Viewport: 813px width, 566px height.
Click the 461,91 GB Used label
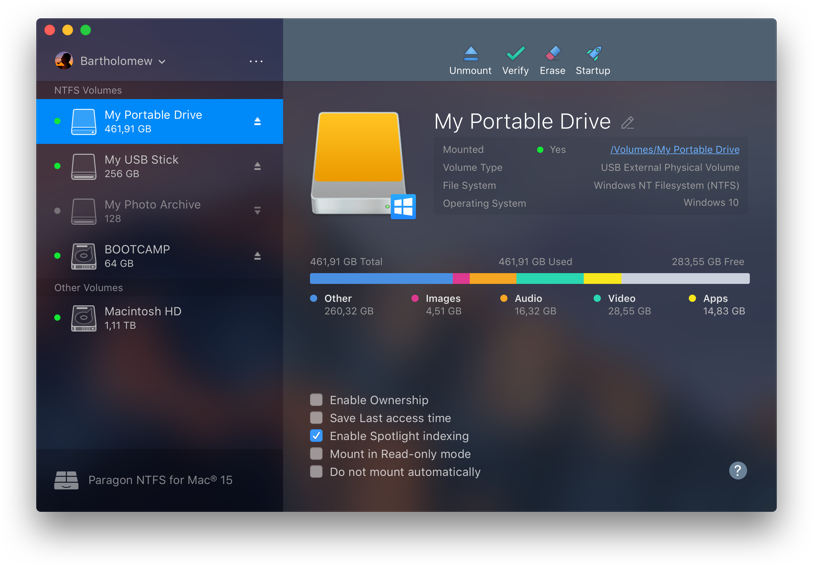(535, 262)
